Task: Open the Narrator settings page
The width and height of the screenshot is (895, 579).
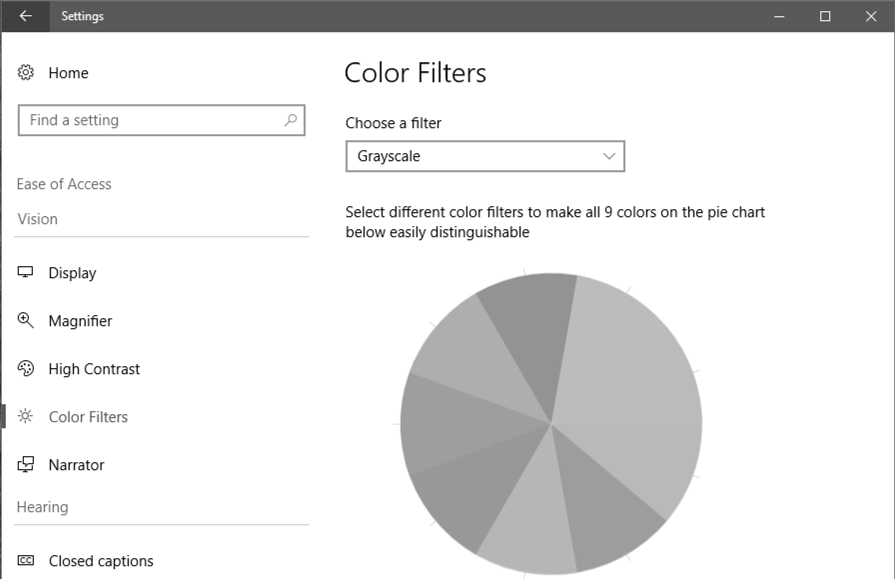Action: pos(75,464)
